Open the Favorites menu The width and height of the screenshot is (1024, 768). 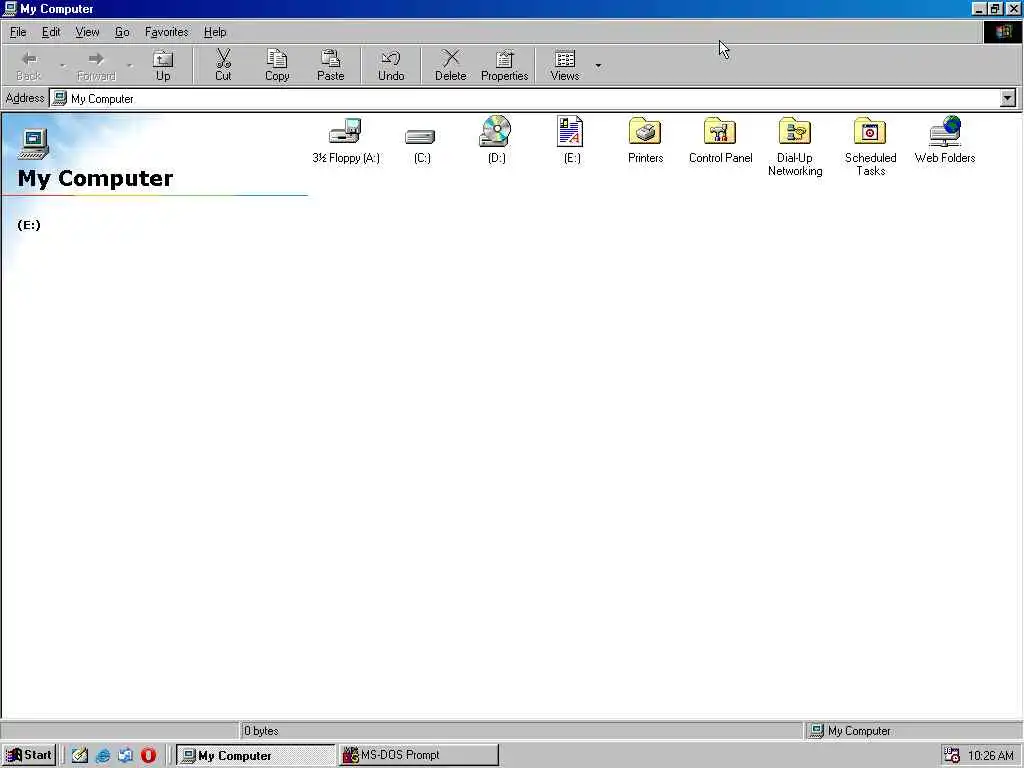click(167, 32)
